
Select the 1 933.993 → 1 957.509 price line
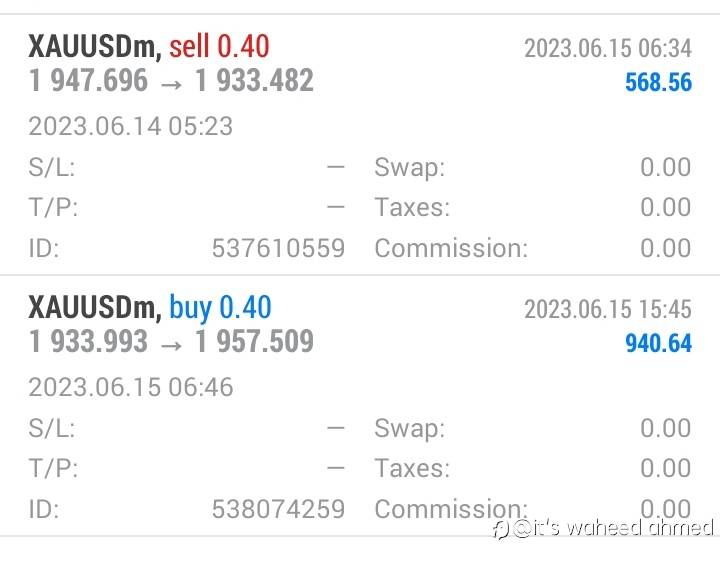point(171,342)
